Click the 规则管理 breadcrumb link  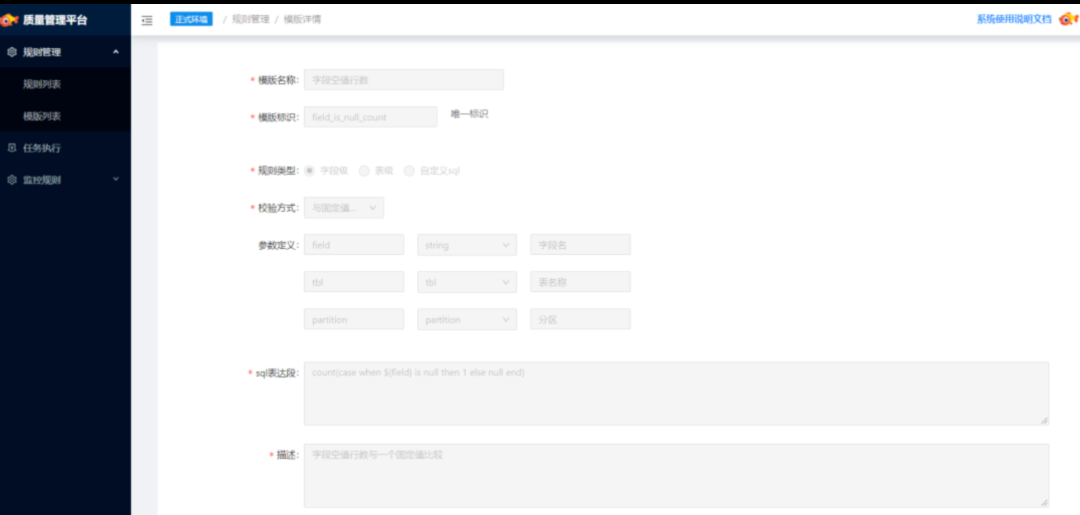(x=250, y=19)
